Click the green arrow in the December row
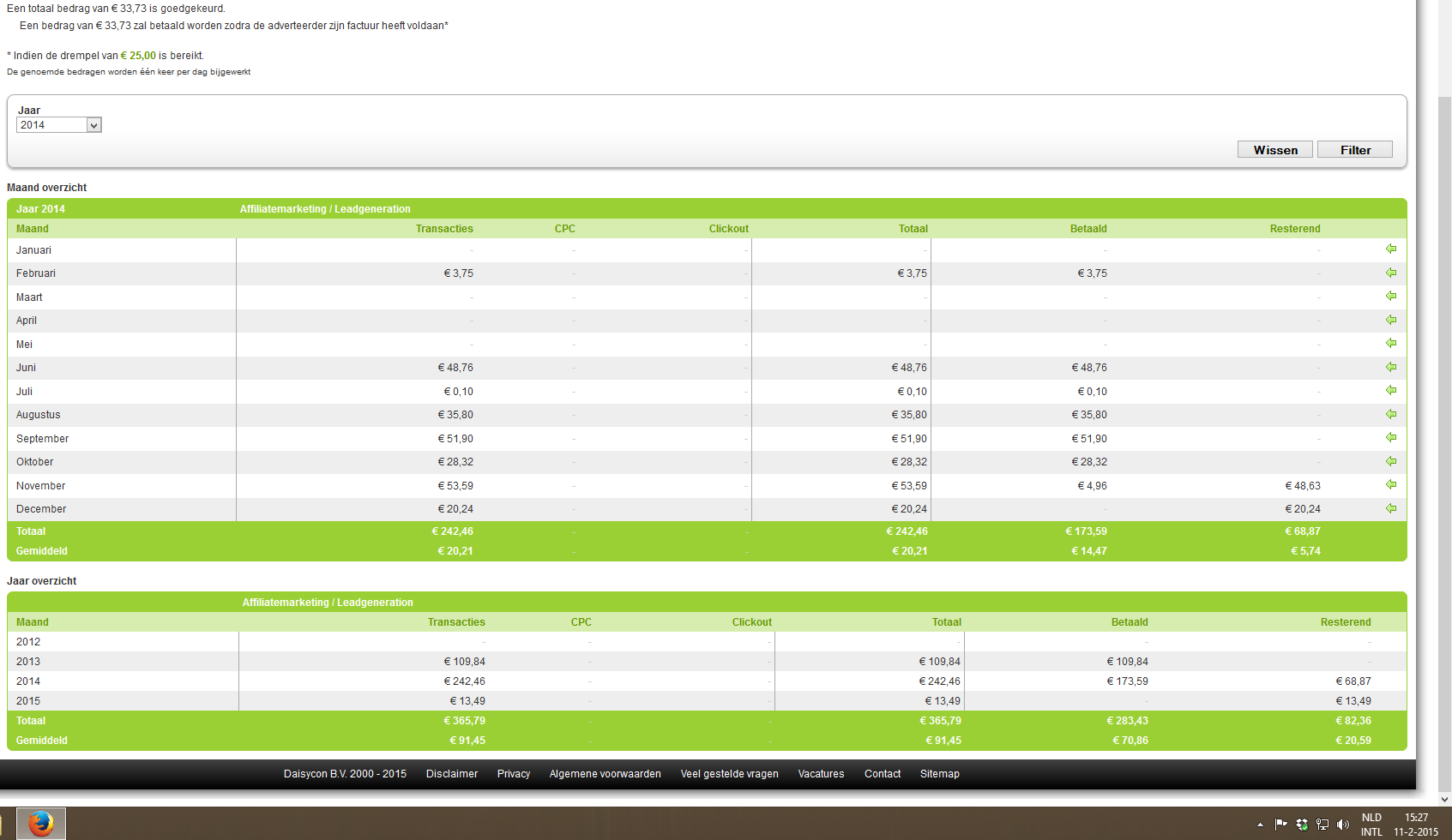The width and height of the screenshot is (1452, 840). coord(1391,508)
